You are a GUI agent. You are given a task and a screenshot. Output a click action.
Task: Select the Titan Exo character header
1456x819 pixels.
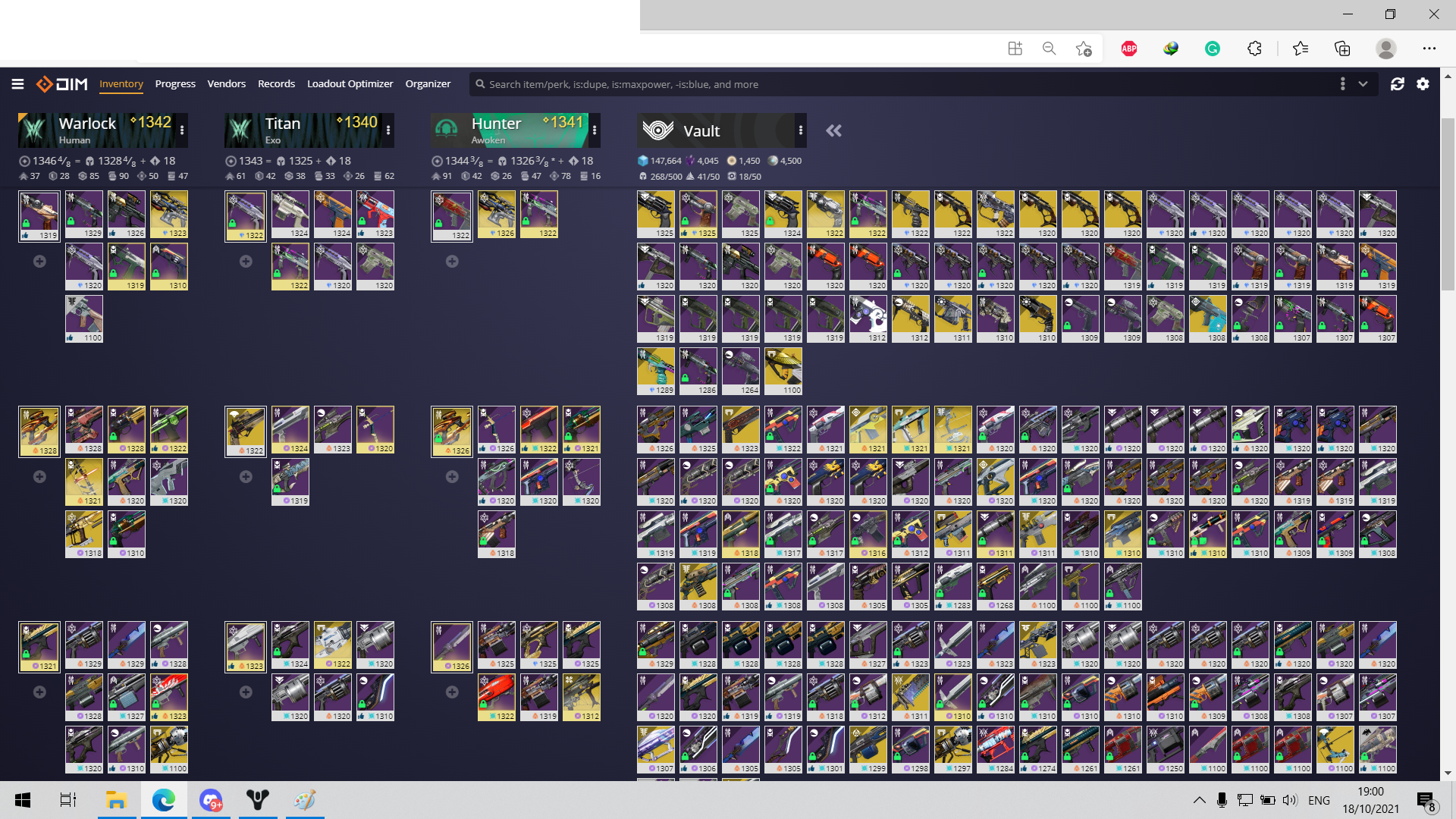pyautogui.click(x=303, y=130)
